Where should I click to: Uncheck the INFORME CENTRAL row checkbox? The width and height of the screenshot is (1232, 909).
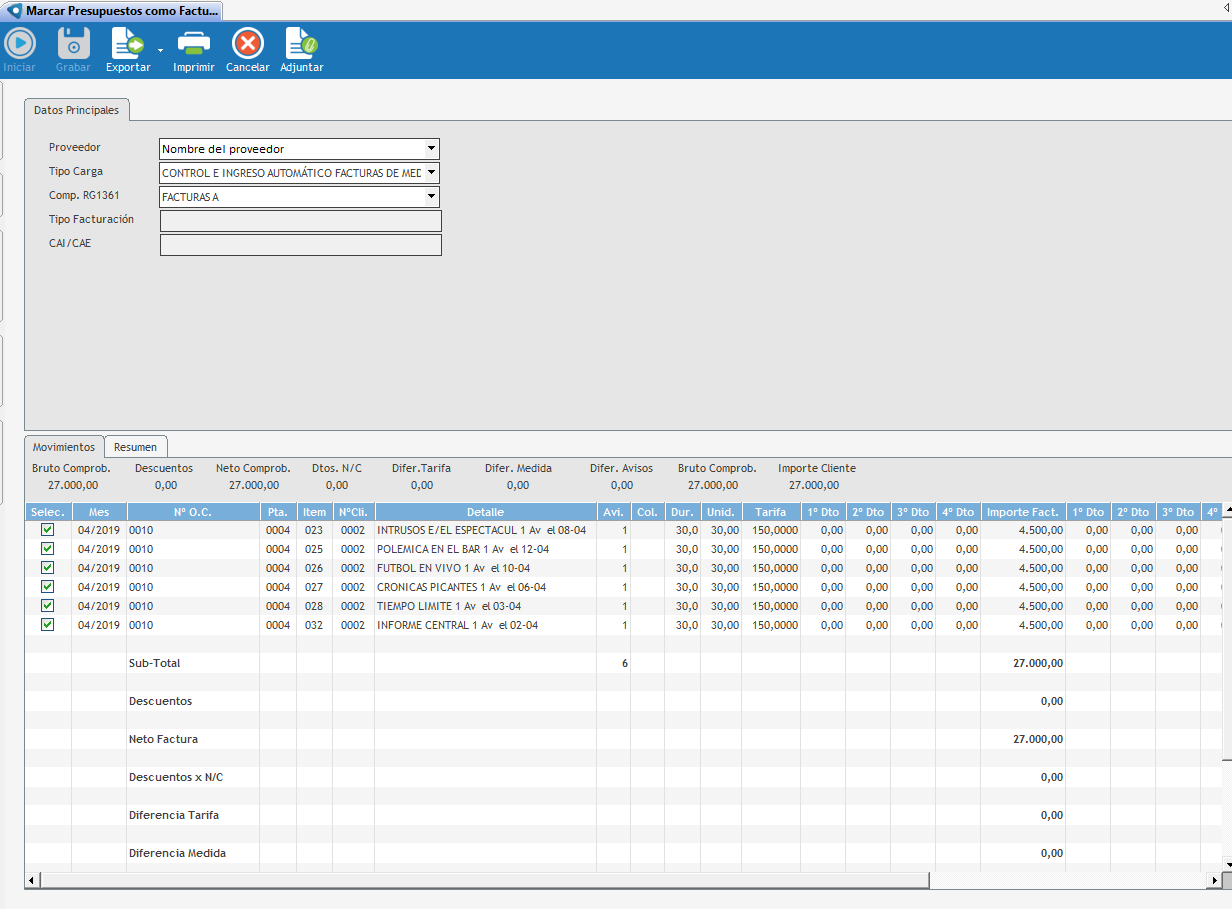[47, 625]
